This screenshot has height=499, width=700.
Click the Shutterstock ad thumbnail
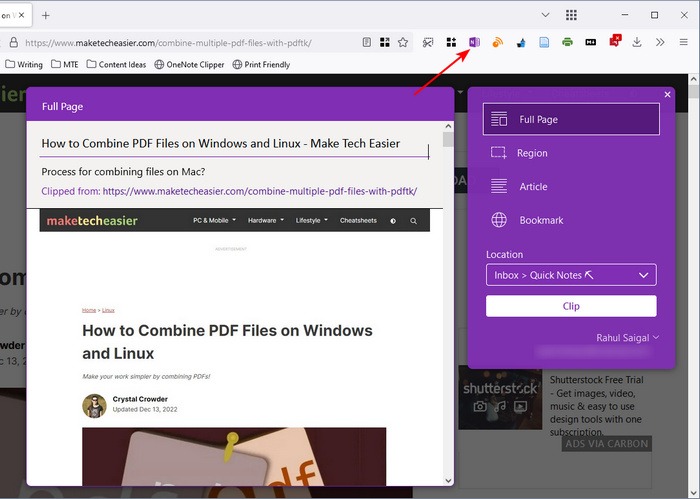(x=500, y=398)
